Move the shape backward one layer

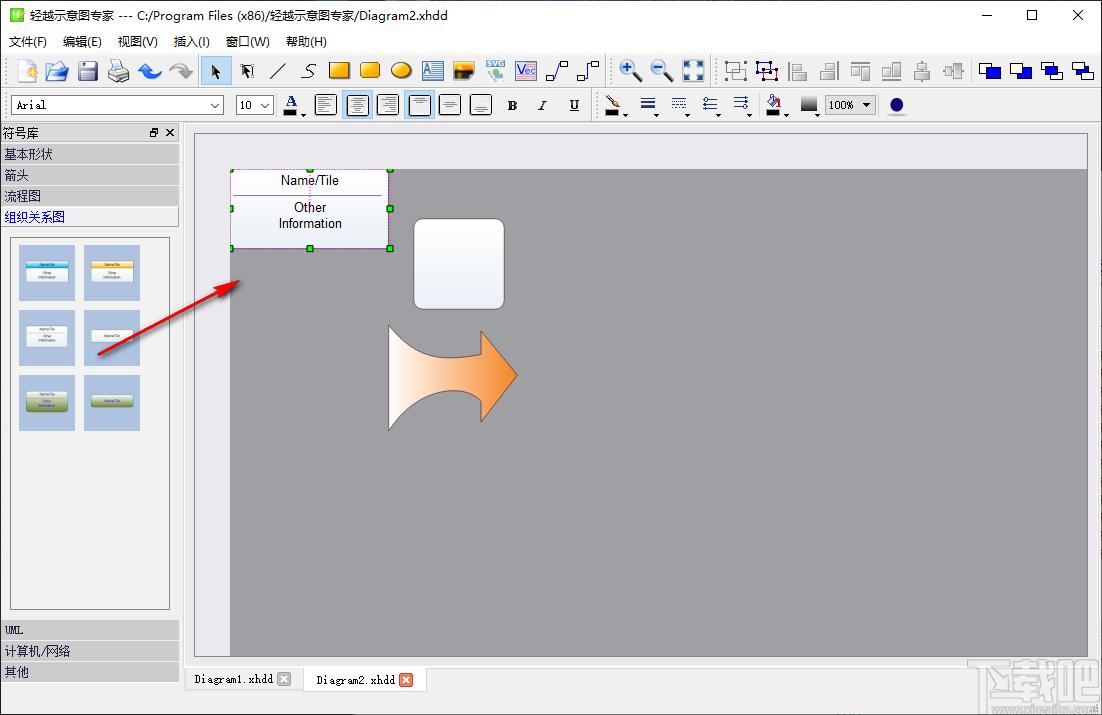(1082, 71)
